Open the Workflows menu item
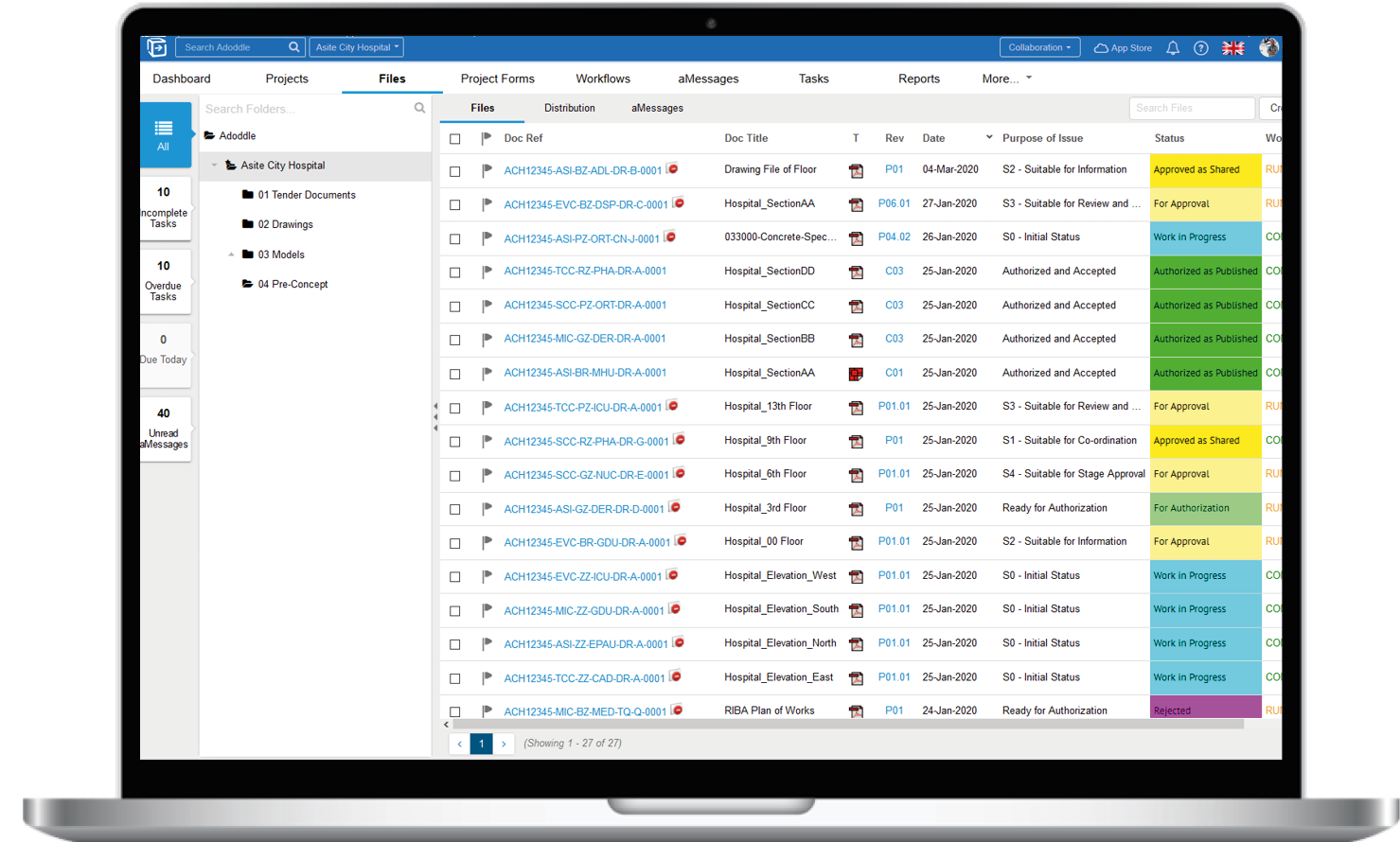The image size is (1400, 842). coord(603,79)
